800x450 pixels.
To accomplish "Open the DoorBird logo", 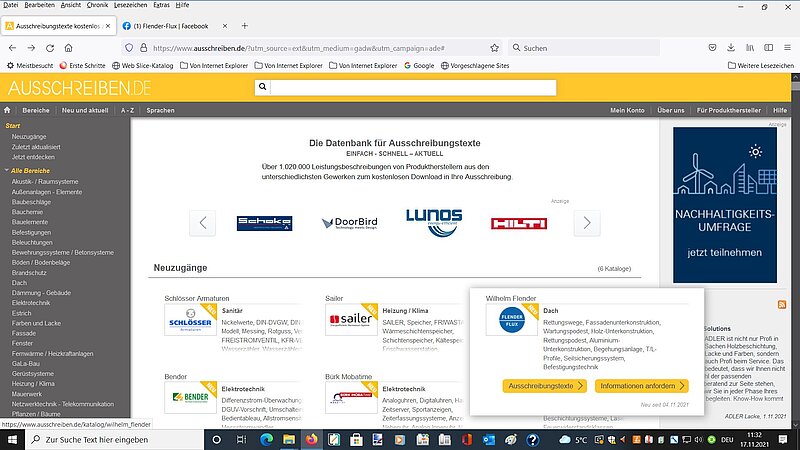I will pyautogui.click(x=350, y=223).
